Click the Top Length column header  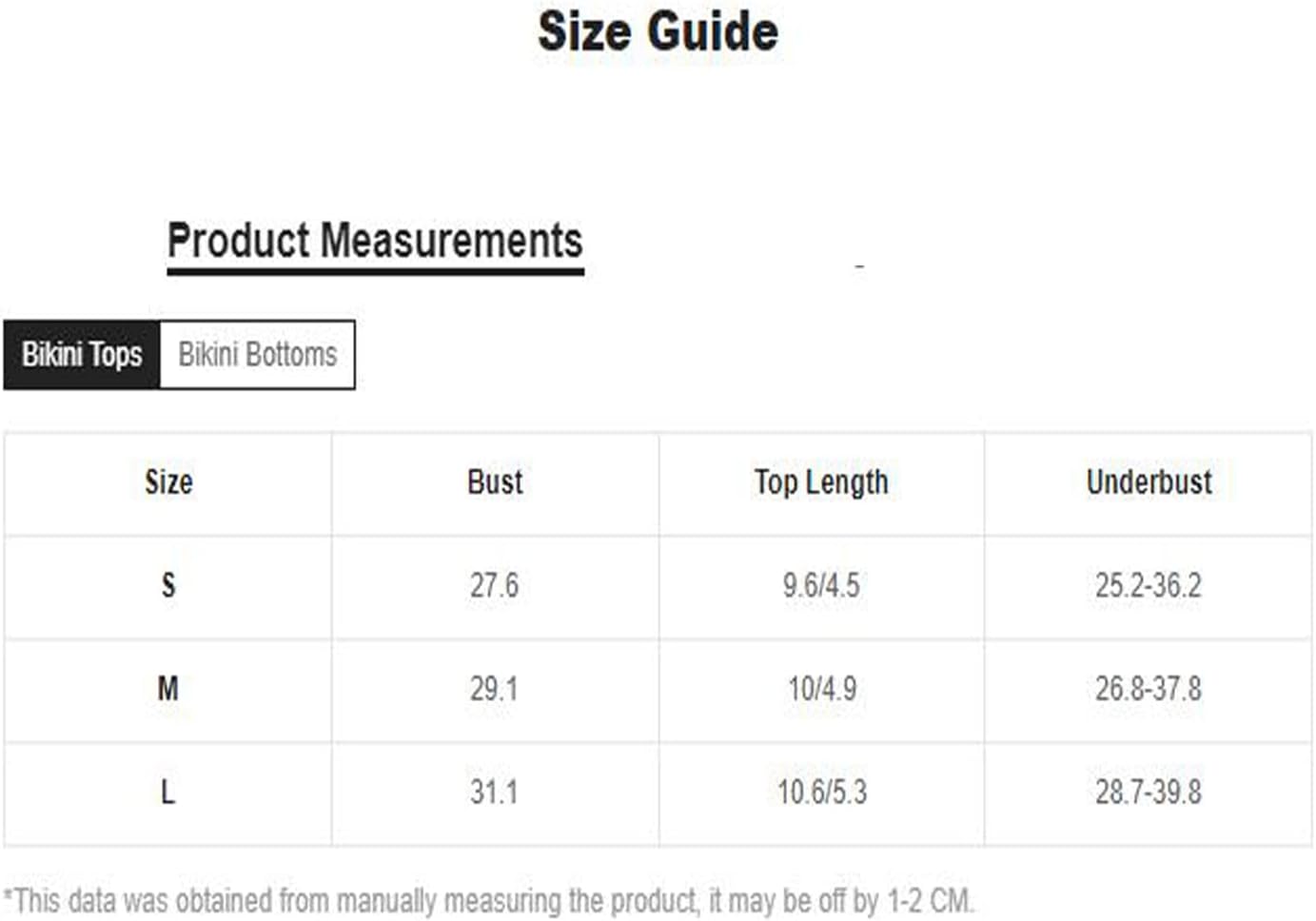point(821,483)
